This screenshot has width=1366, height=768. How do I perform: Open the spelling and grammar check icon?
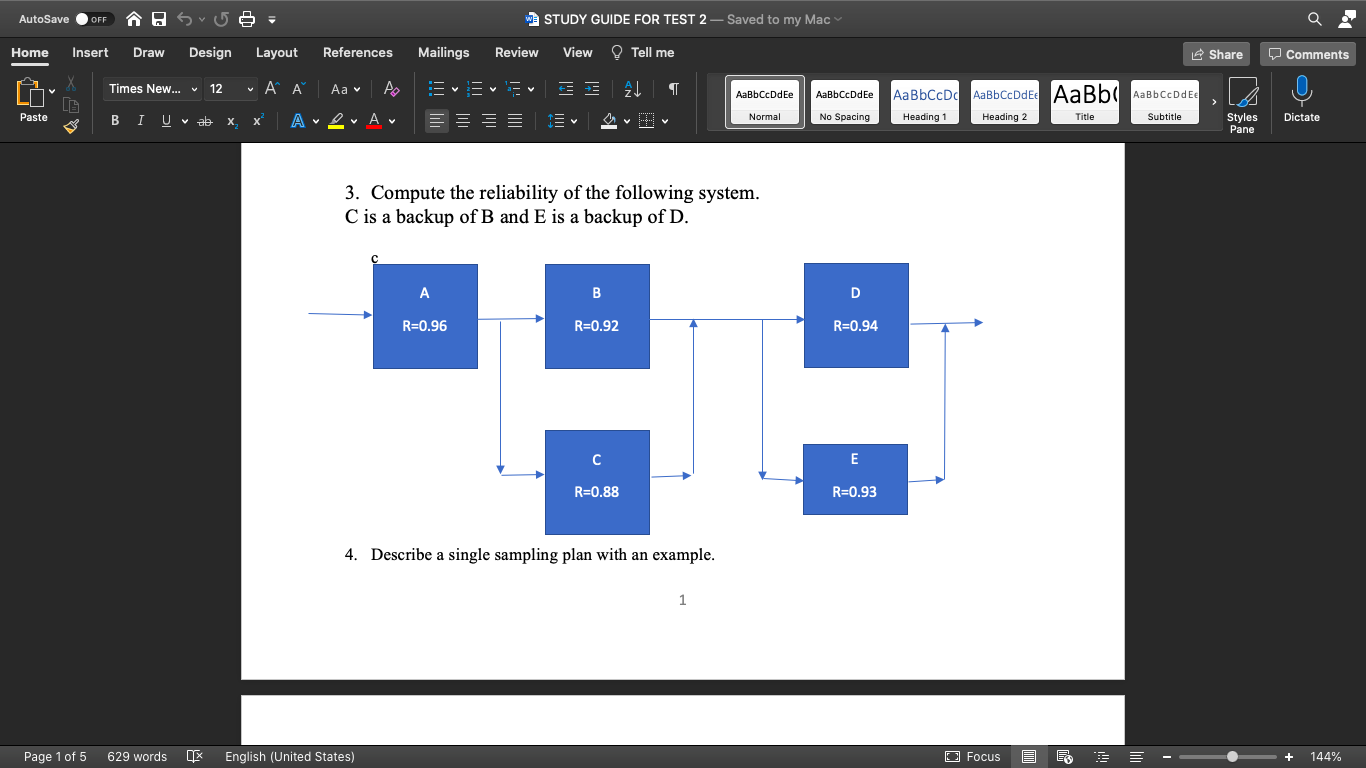195,756
